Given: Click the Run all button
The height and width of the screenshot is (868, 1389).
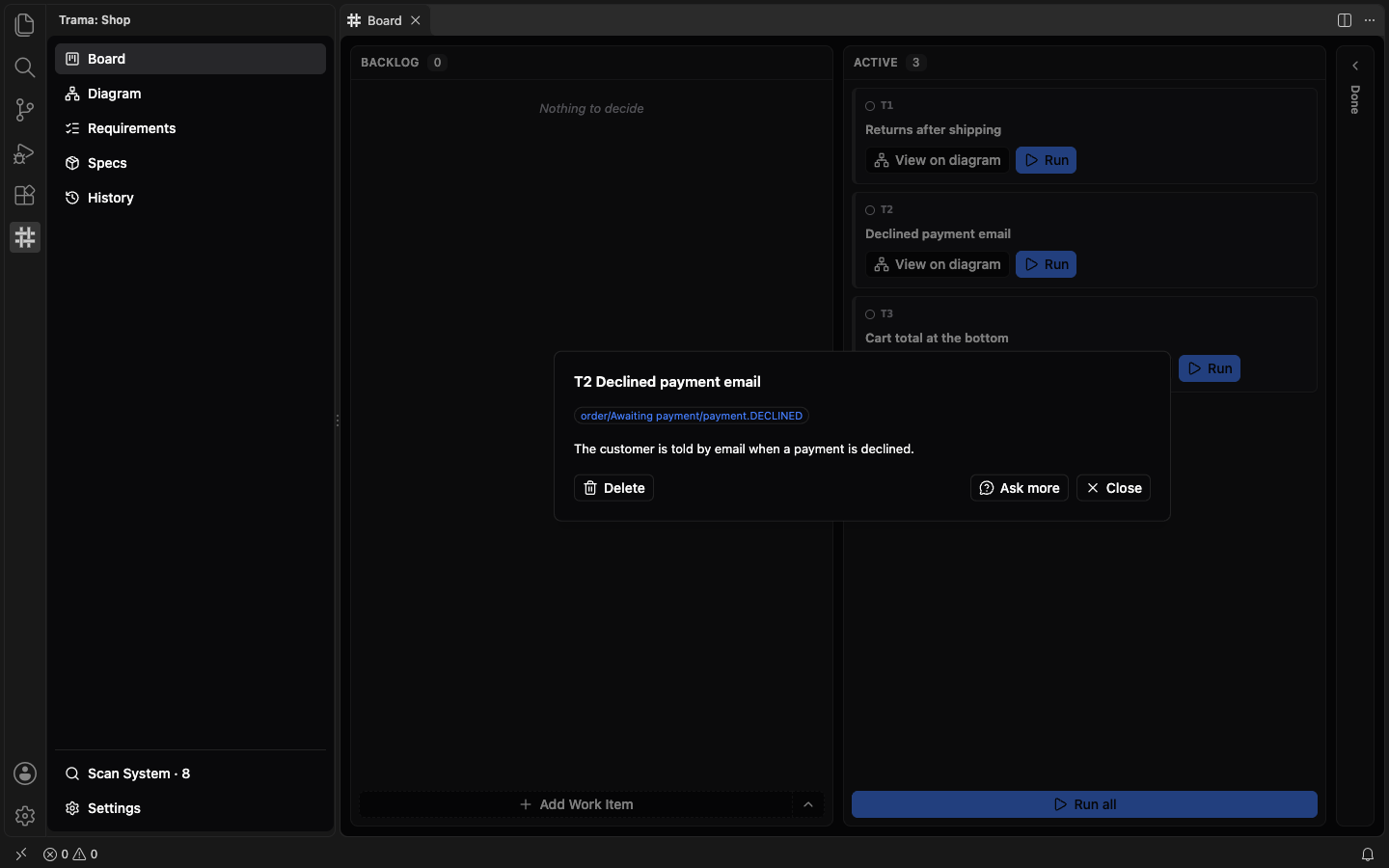Looking at the screenshot, I should click(1084, 804).
